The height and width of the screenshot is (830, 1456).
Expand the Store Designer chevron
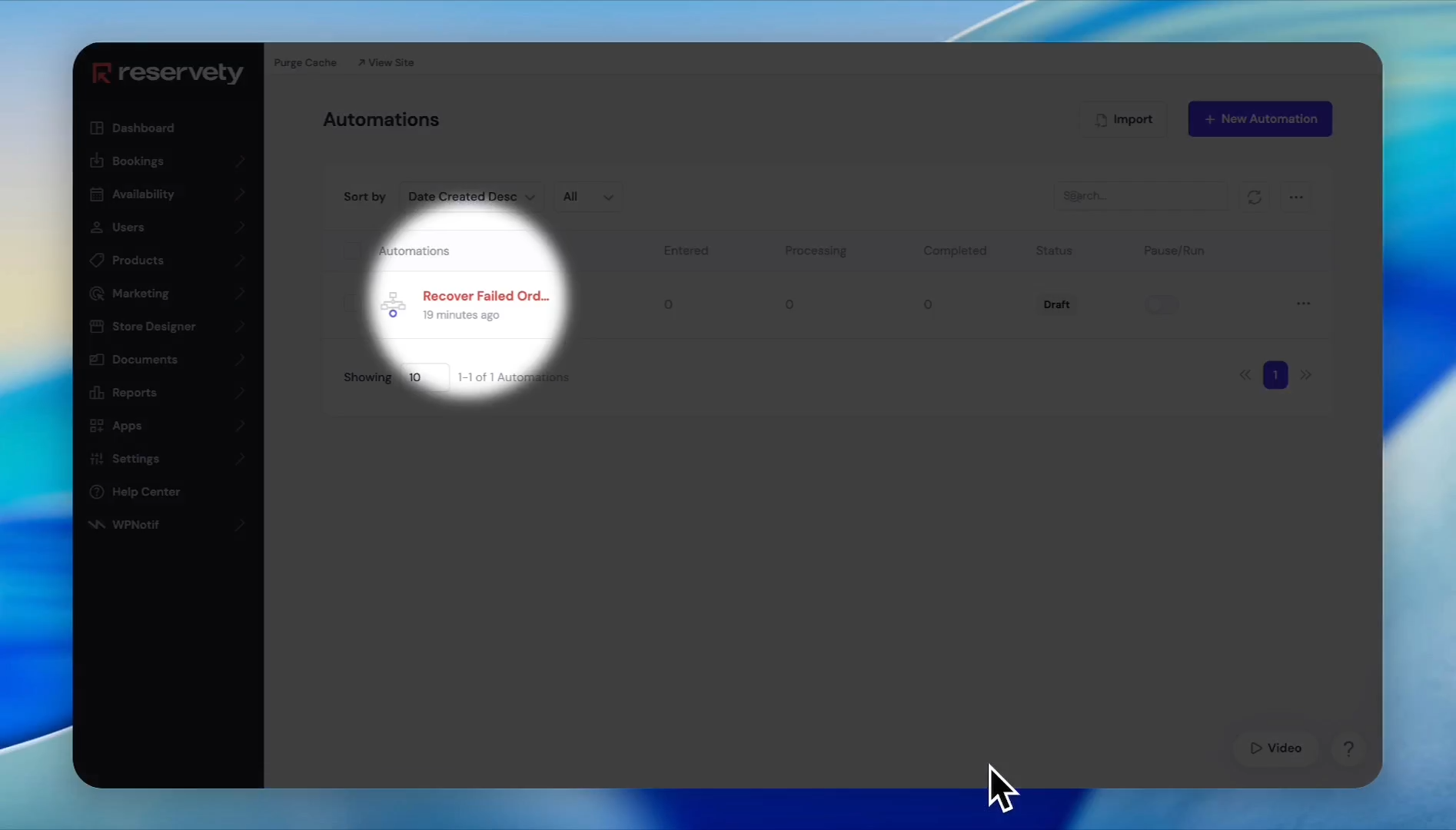coord(240,326)
